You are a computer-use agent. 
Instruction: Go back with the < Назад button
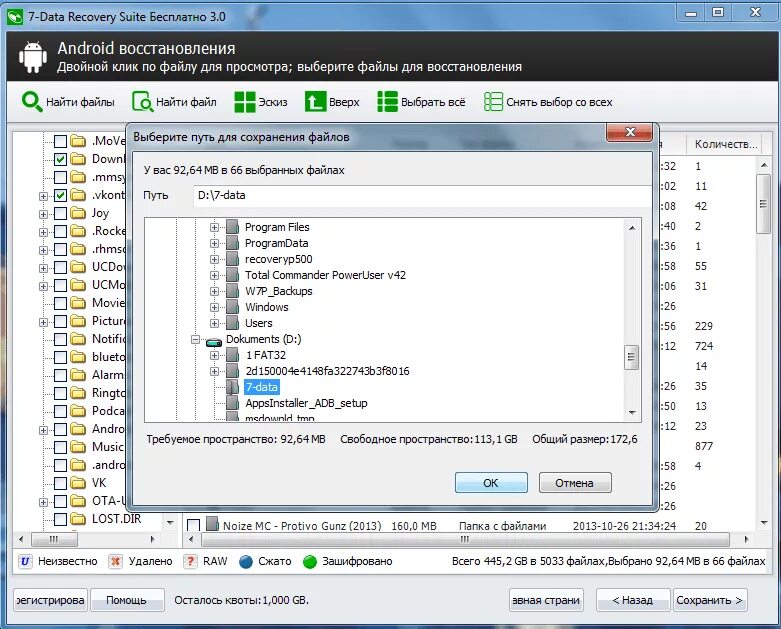tap(633, 600)
